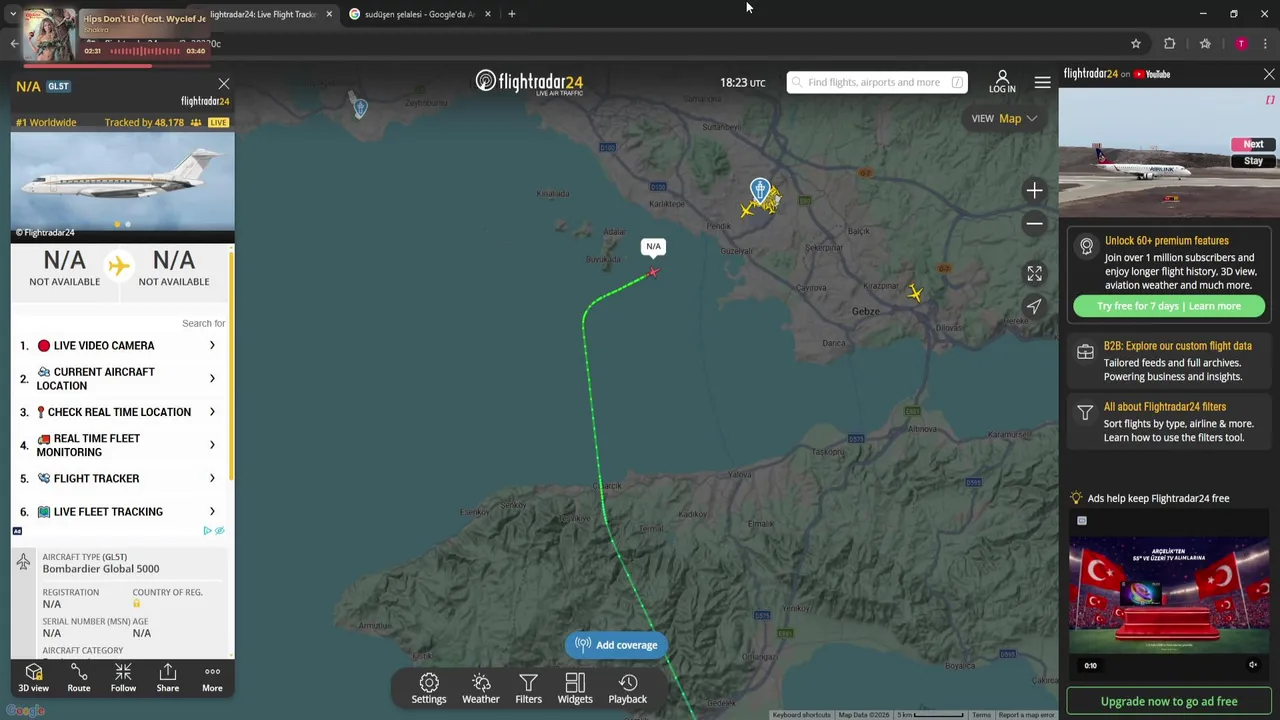1280x720 pixels.
Task: Select the tracked aircraft on the map
Action: [x=653, y=272]
